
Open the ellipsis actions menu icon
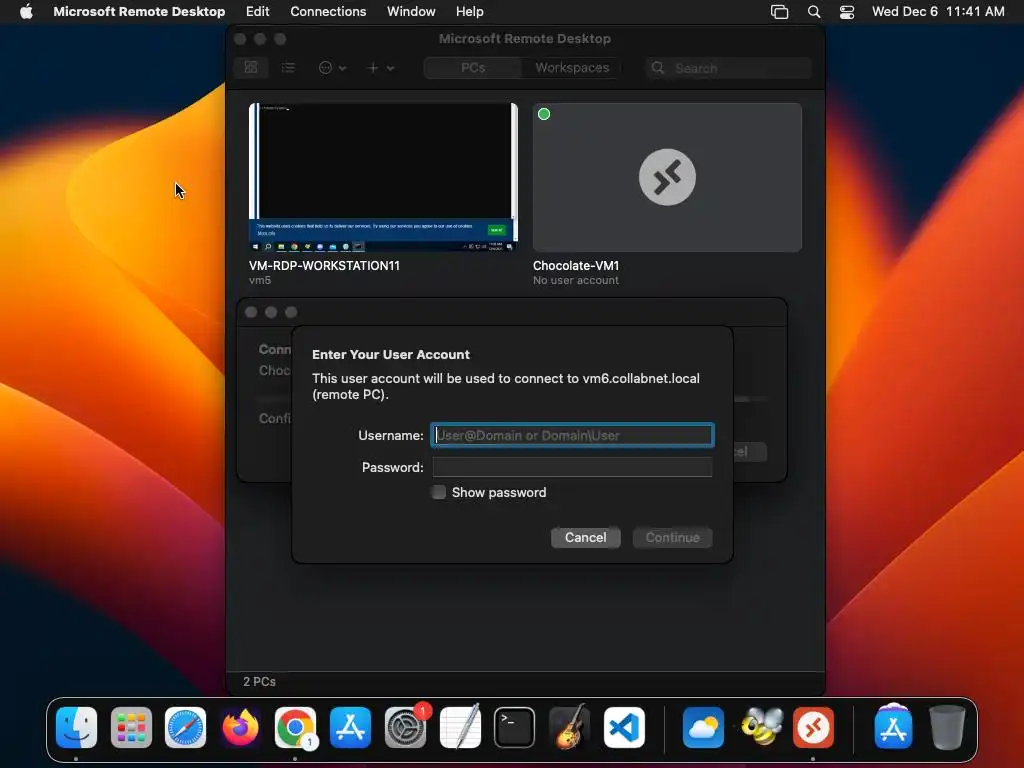(x=325, y=67)
